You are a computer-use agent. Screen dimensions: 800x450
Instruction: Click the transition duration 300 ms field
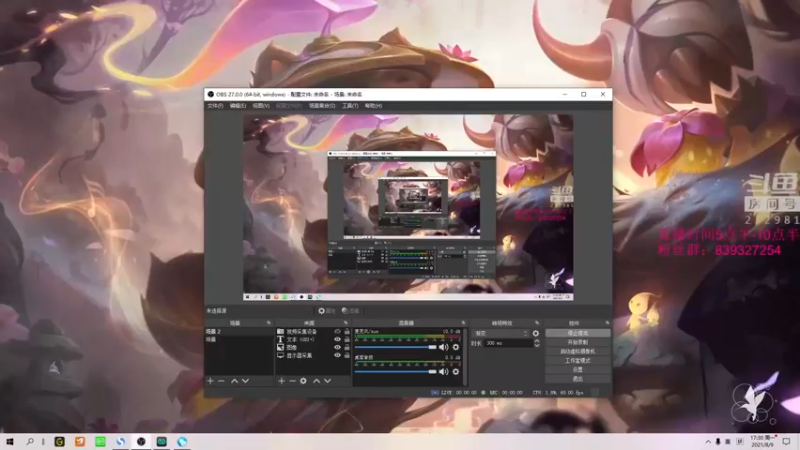pos(508,343)
